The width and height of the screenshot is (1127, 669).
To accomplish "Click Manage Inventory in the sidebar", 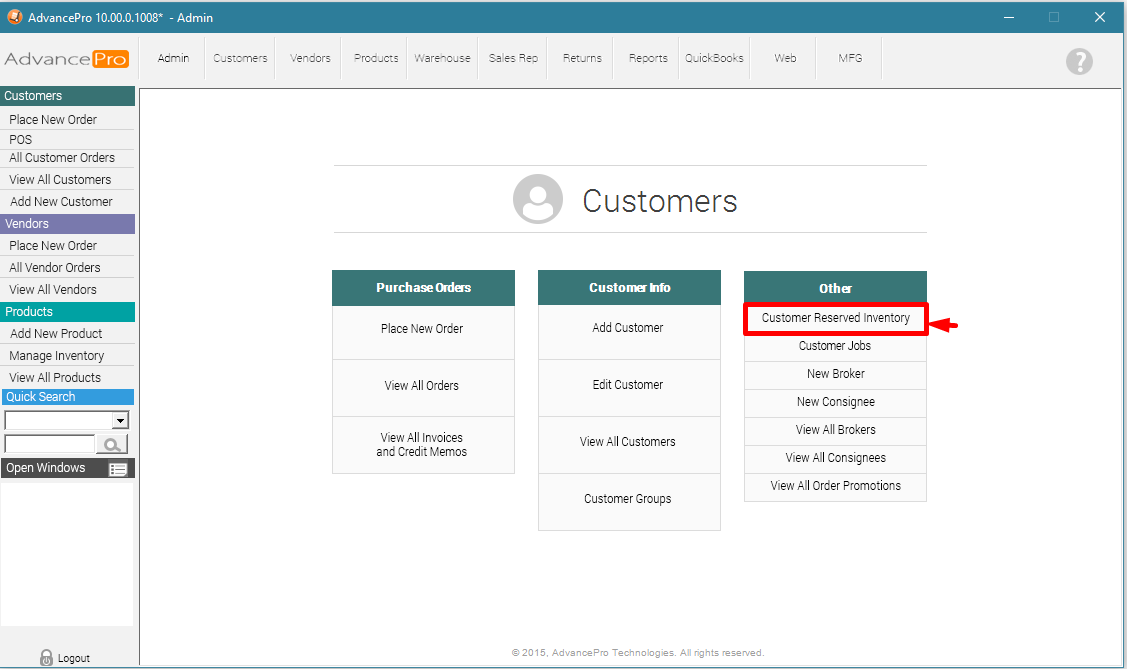I will click(x=57, y=356).
